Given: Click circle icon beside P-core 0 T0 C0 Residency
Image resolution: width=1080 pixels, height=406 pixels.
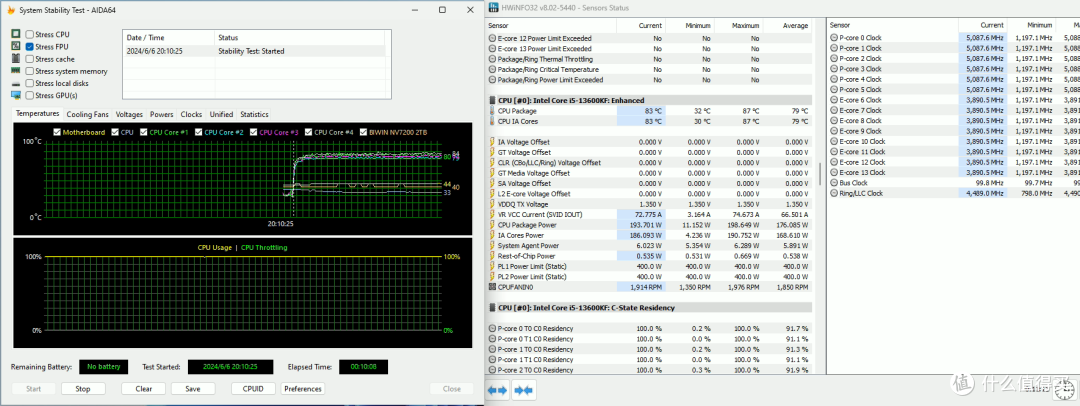Looking at the screenshot, I should pyautogui.click(x=492, y=329).
